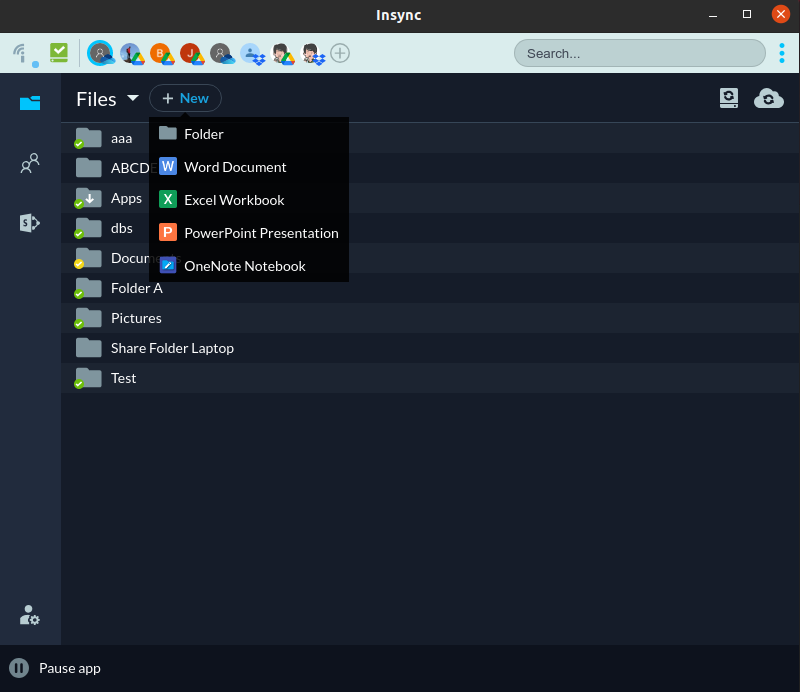
Task: Click the syncing badge on Documents folder
Action: point(80,264)
